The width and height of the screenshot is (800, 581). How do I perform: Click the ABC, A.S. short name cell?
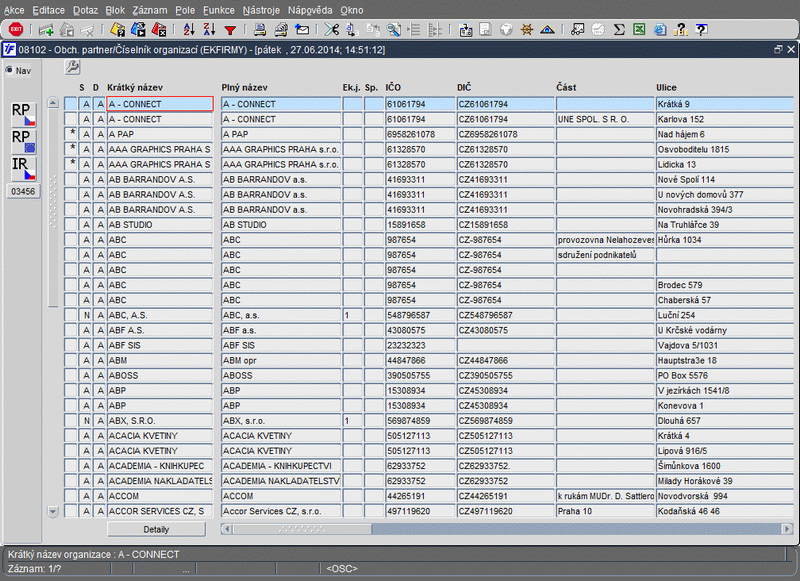pos(160,315)
